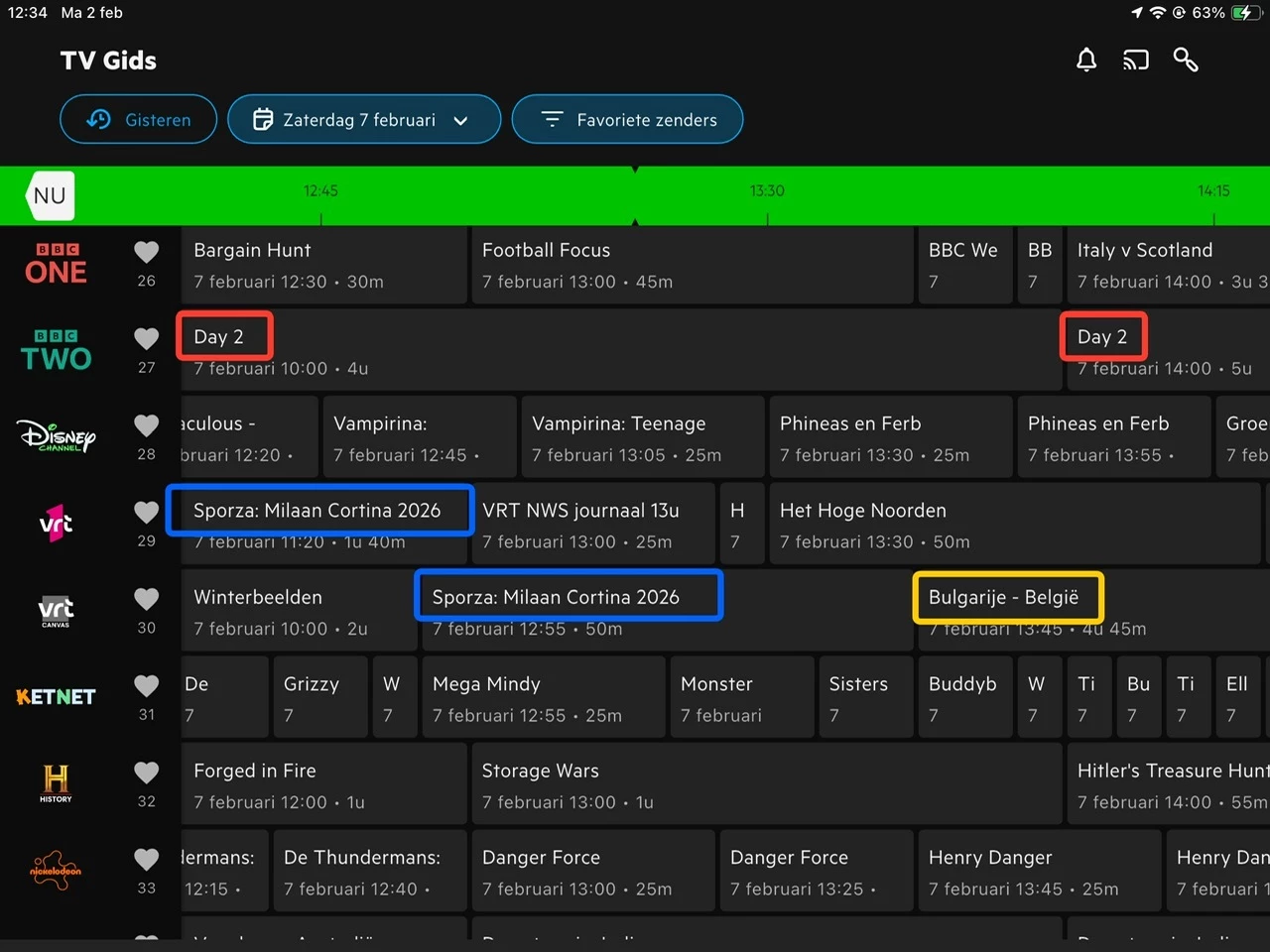Open Bargain Hunt on BBC One
Viewport: 1270px width, 952px height.
323,265
